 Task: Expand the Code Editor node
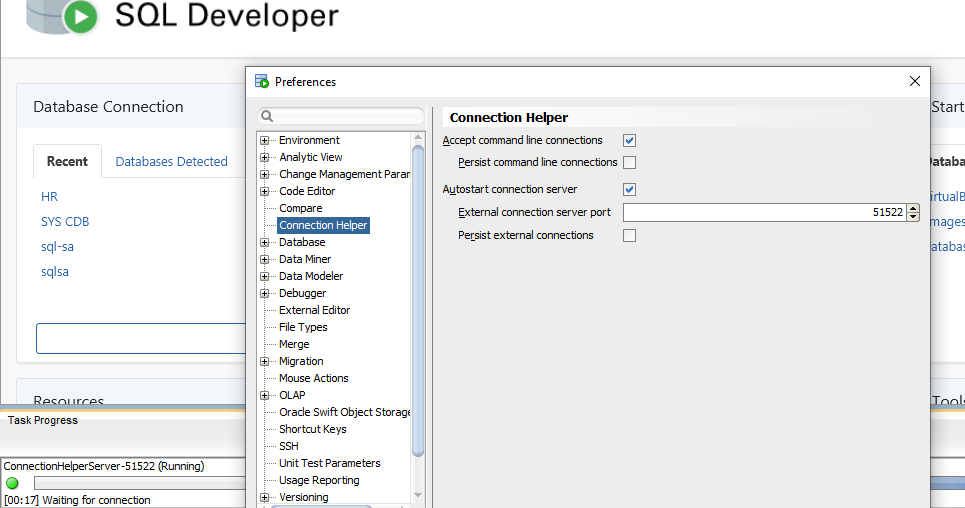pos(265,192)
